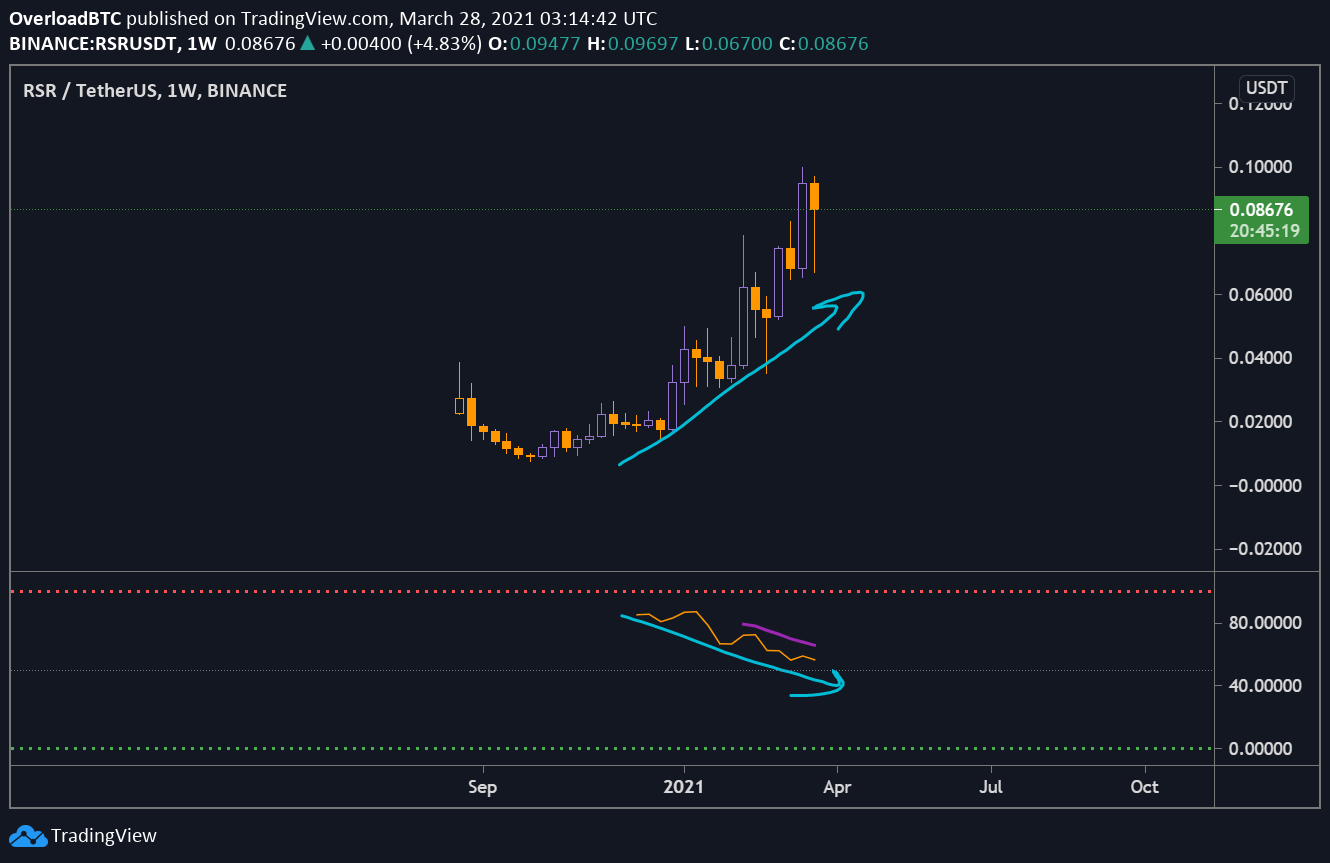Click the Jul label on time axis

(991, 787)
